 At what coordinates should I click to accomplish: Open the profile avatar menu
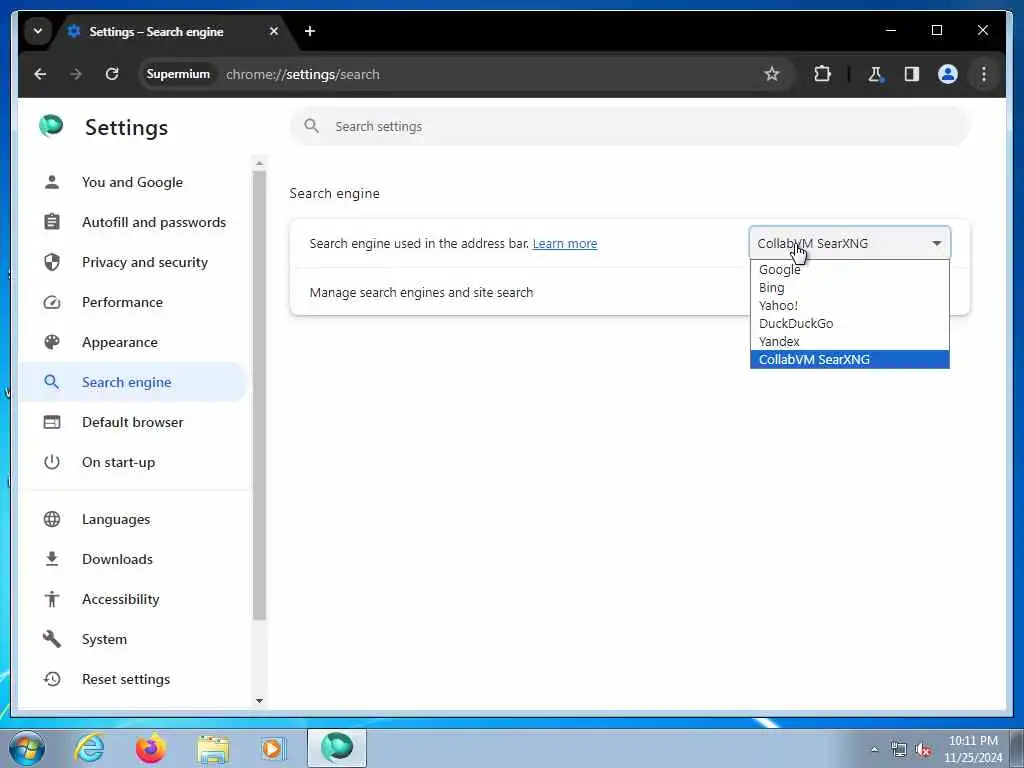(948, 74)
